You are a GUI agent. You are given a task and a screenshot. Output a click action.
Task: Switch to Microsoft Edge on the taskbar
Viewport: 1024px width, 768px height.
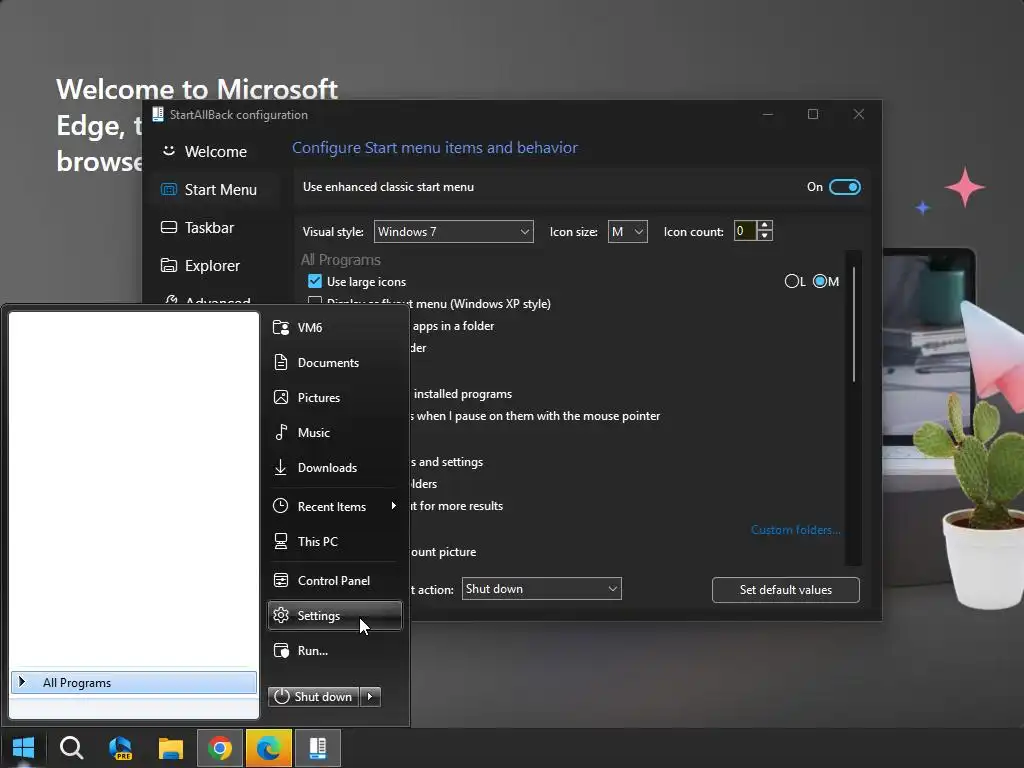(x=268, y=748)
